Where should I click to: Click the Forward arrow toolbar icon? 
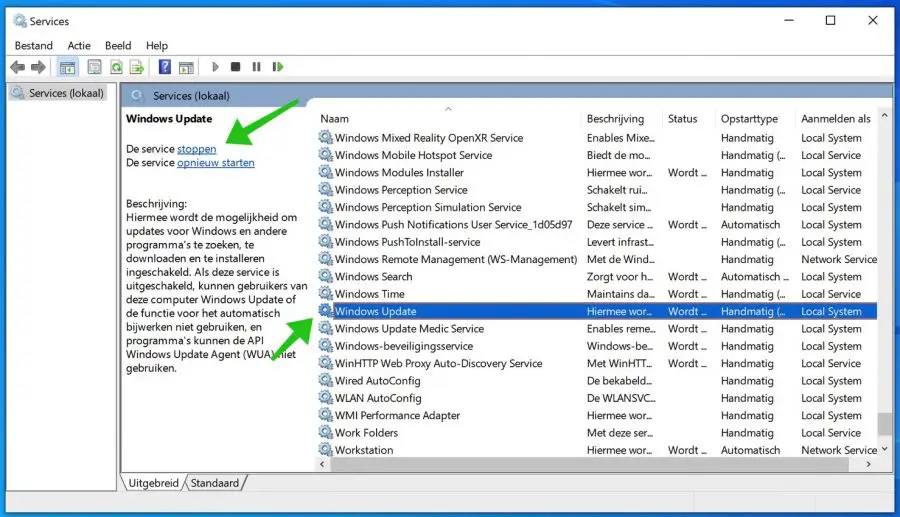click(x=38, y=67)
